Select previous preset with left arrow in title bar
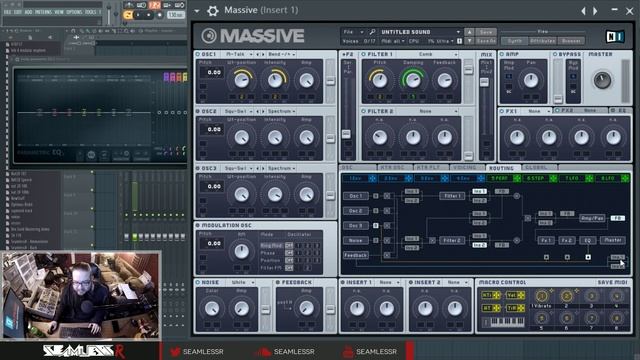The width and height of the screenshot is (640, 360). [583, 11]
